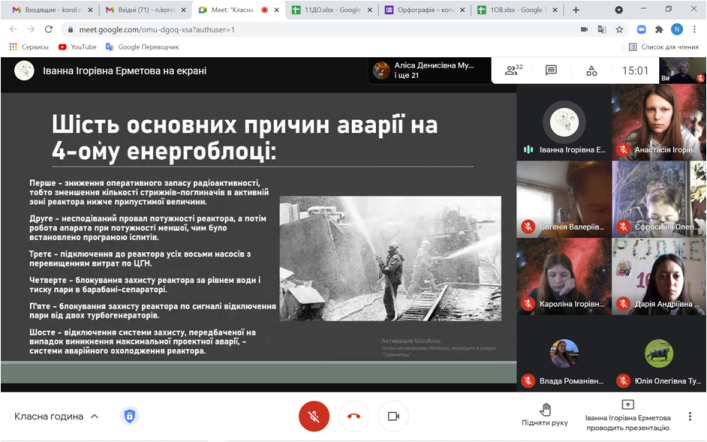Unmute the microphone with the red button
The image size is (707, 442).
(x=314, y=416)
